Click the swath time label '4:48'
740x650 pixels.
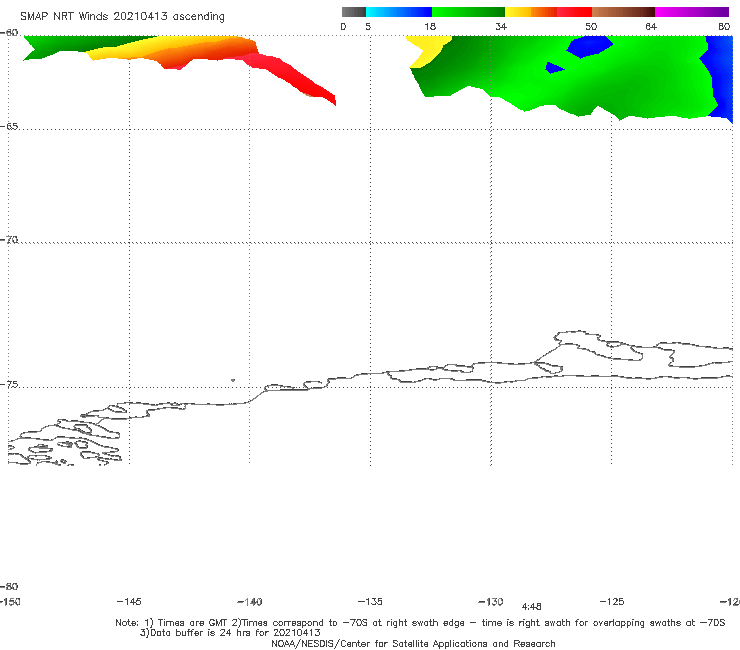pos(531,607)
